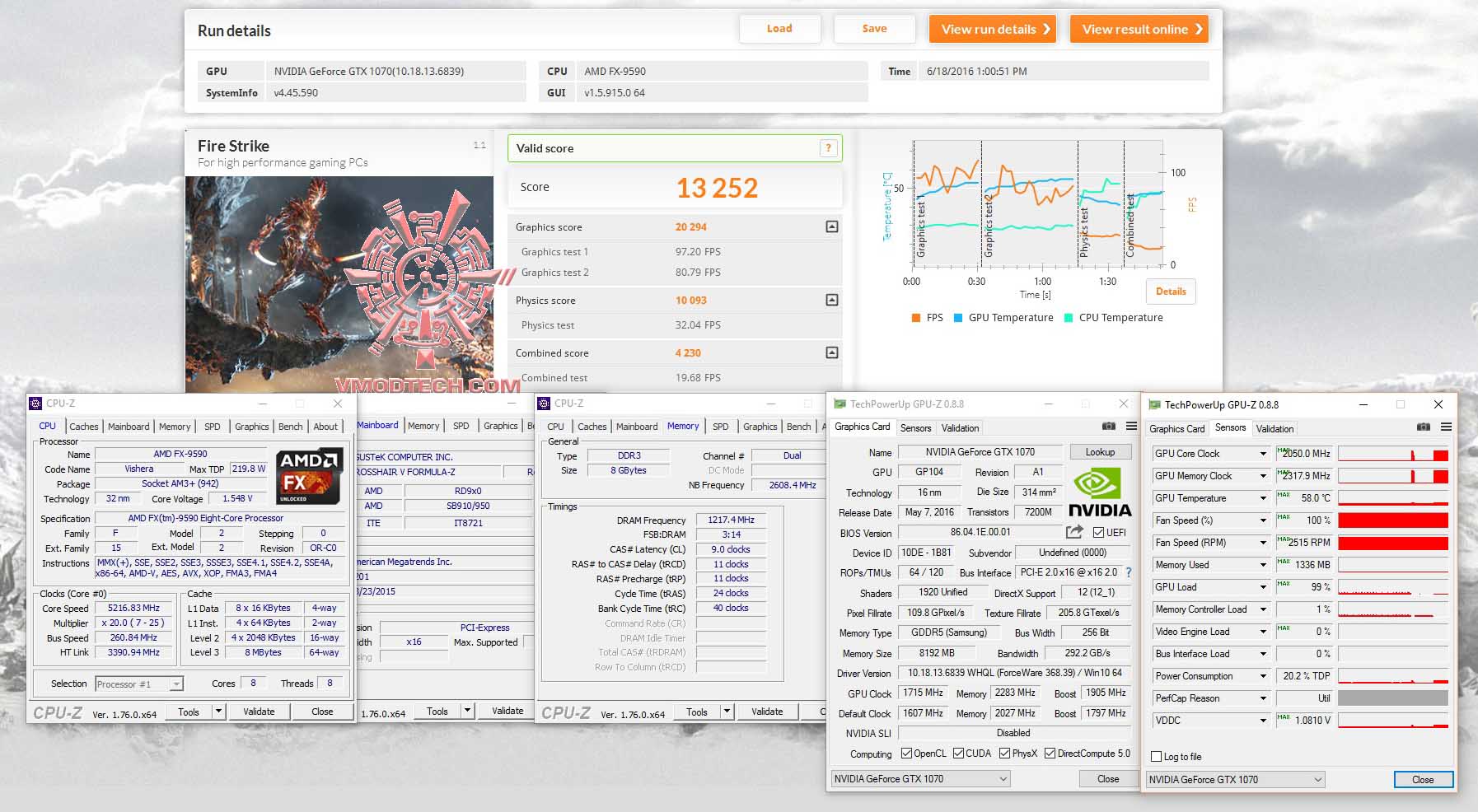Click the CPU Temperature legend color marker

[1069, 318]
